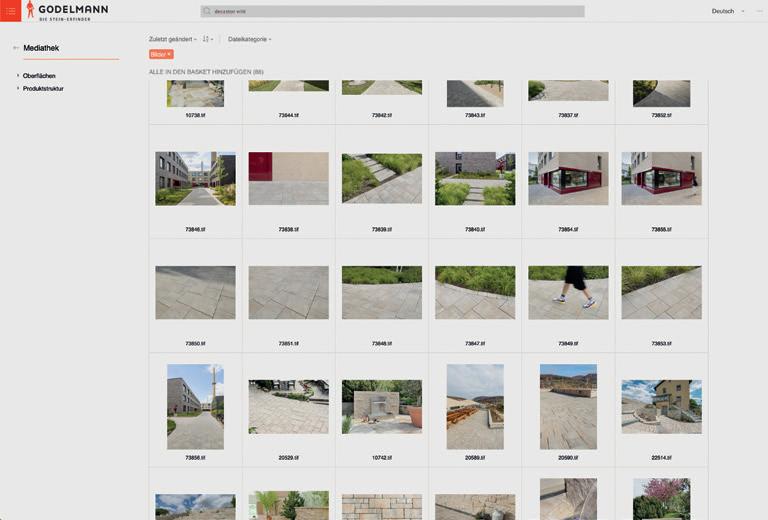This screenshot has height=520, width=768.
Task: Click the Godelmann logo
Action: 67,11
